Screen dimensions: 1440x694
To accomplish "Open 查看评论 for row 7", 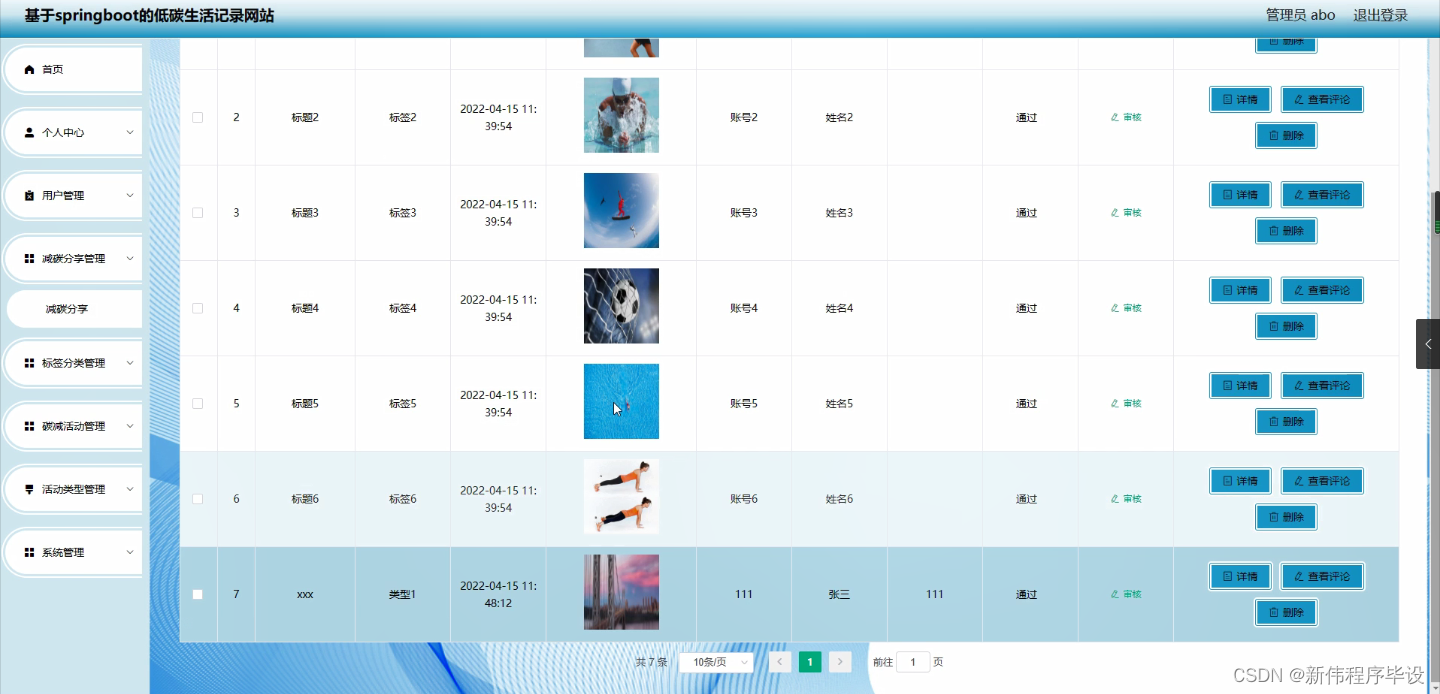I will [1322, 577].
